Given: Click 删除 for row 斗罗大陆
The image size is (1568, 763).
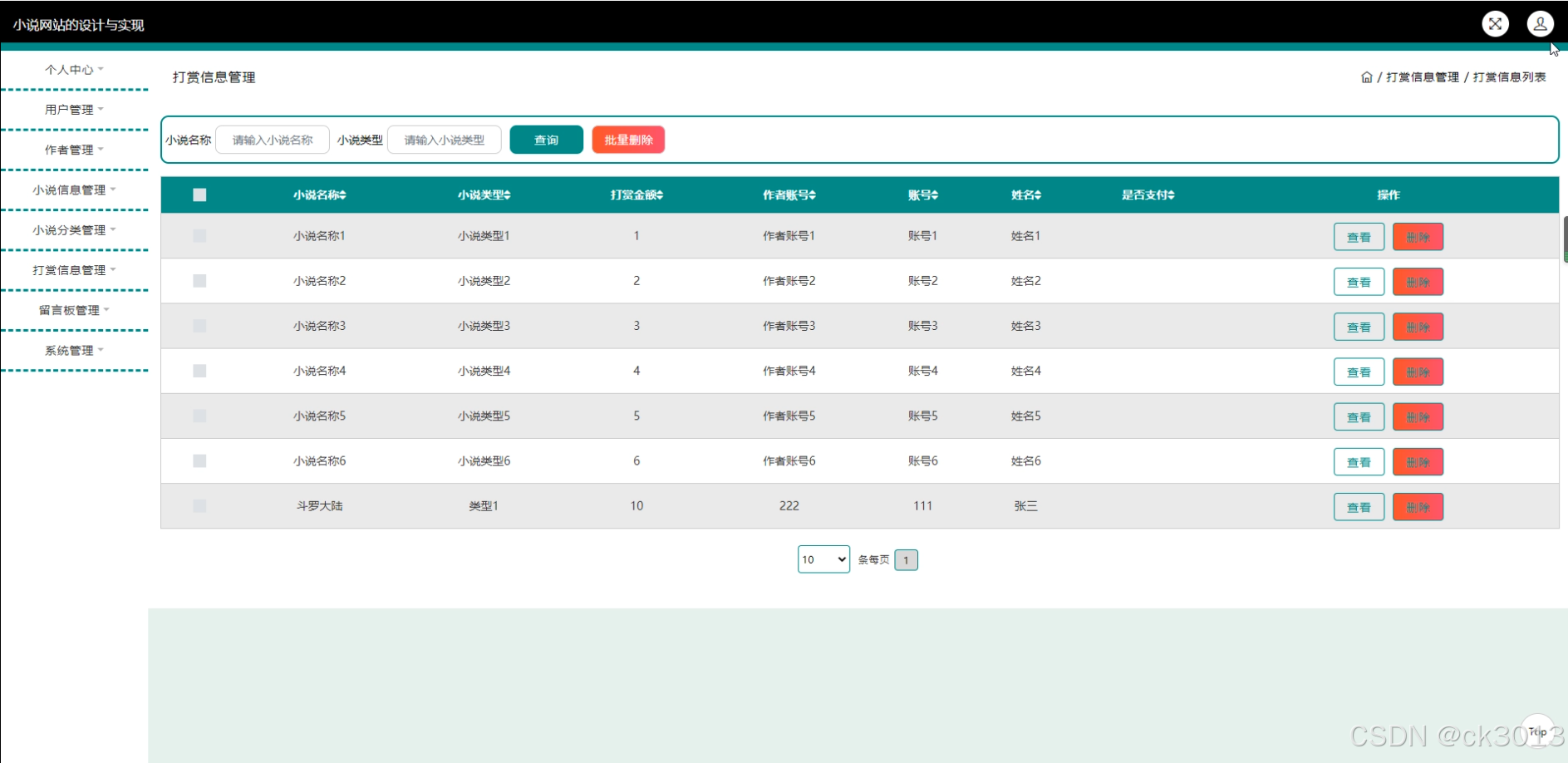Looking at the screenshot, I should pos(1418,506).
